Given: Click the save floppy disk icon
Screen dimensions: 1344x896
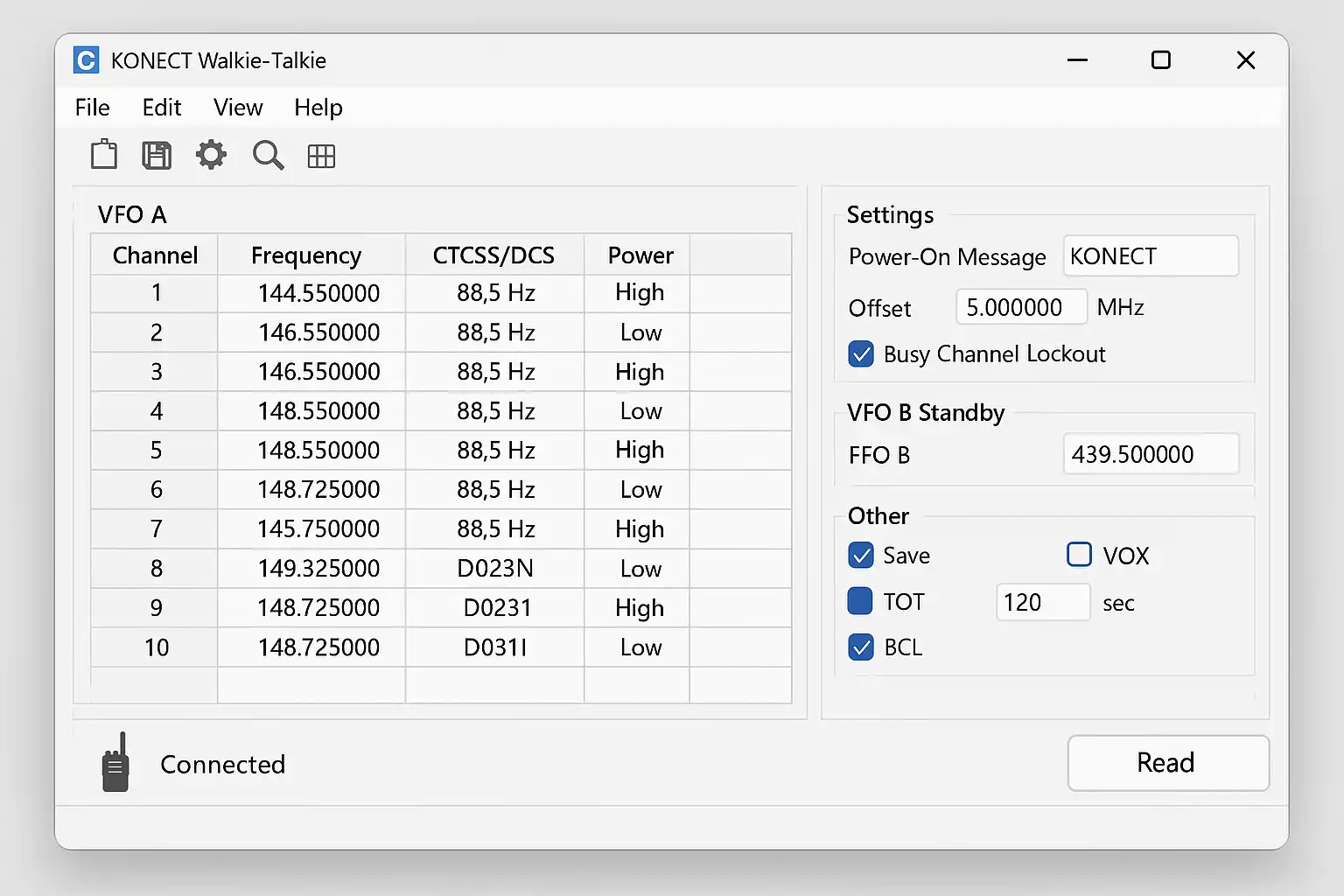Looking at the screenshot, I should (x=157, y=156).
